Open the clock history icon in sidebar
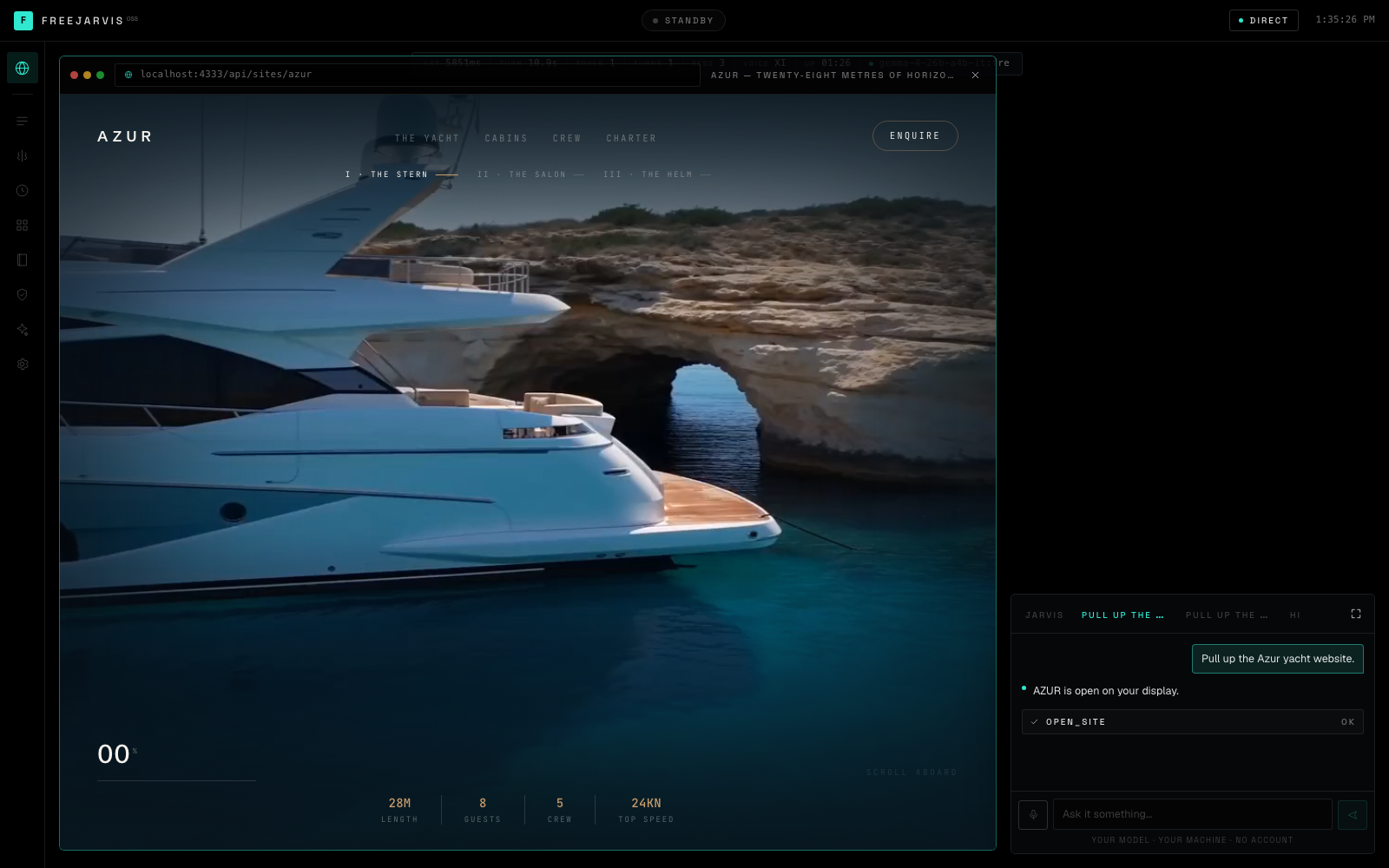Viewport: 1389px width, 868px height. coord(23,190)
